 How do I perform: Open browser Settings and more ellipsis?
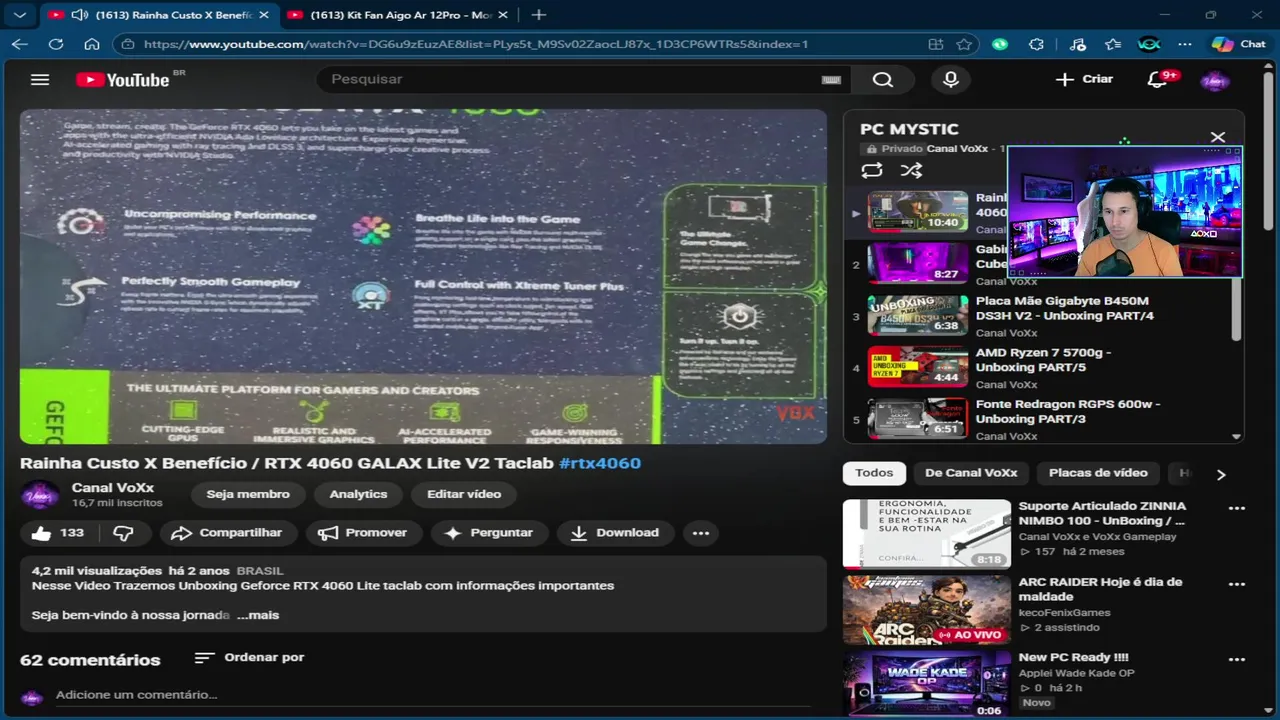pos(1185,44)
